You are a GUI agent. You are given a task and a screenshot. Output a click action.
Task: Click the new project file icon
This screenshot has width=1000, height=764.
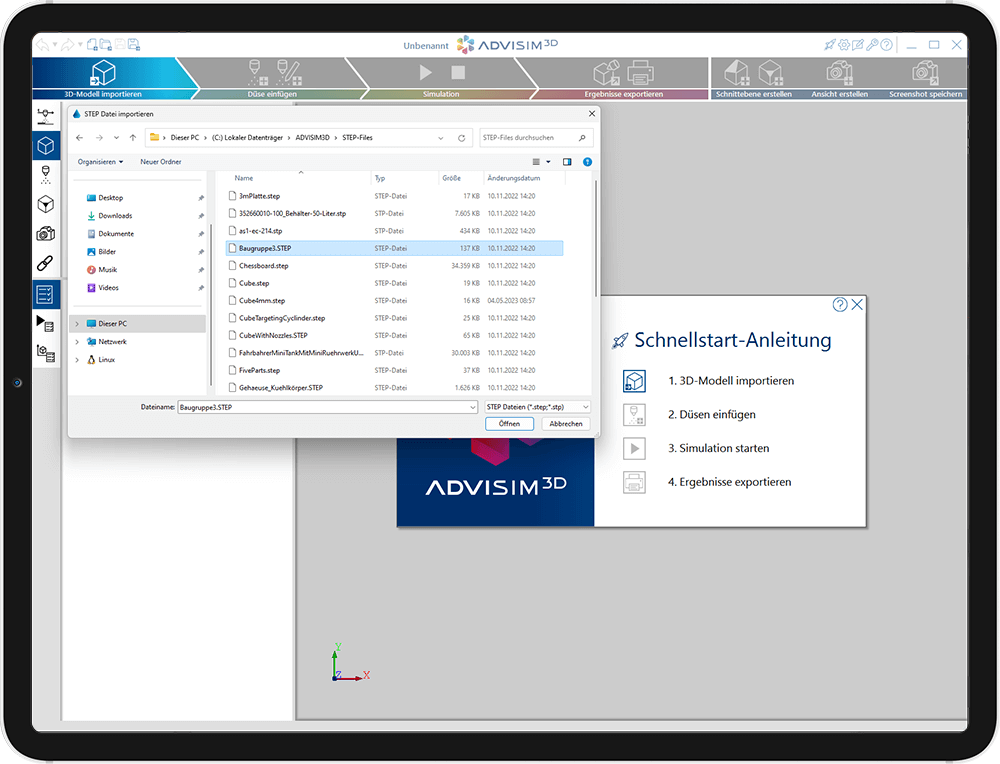92,45
